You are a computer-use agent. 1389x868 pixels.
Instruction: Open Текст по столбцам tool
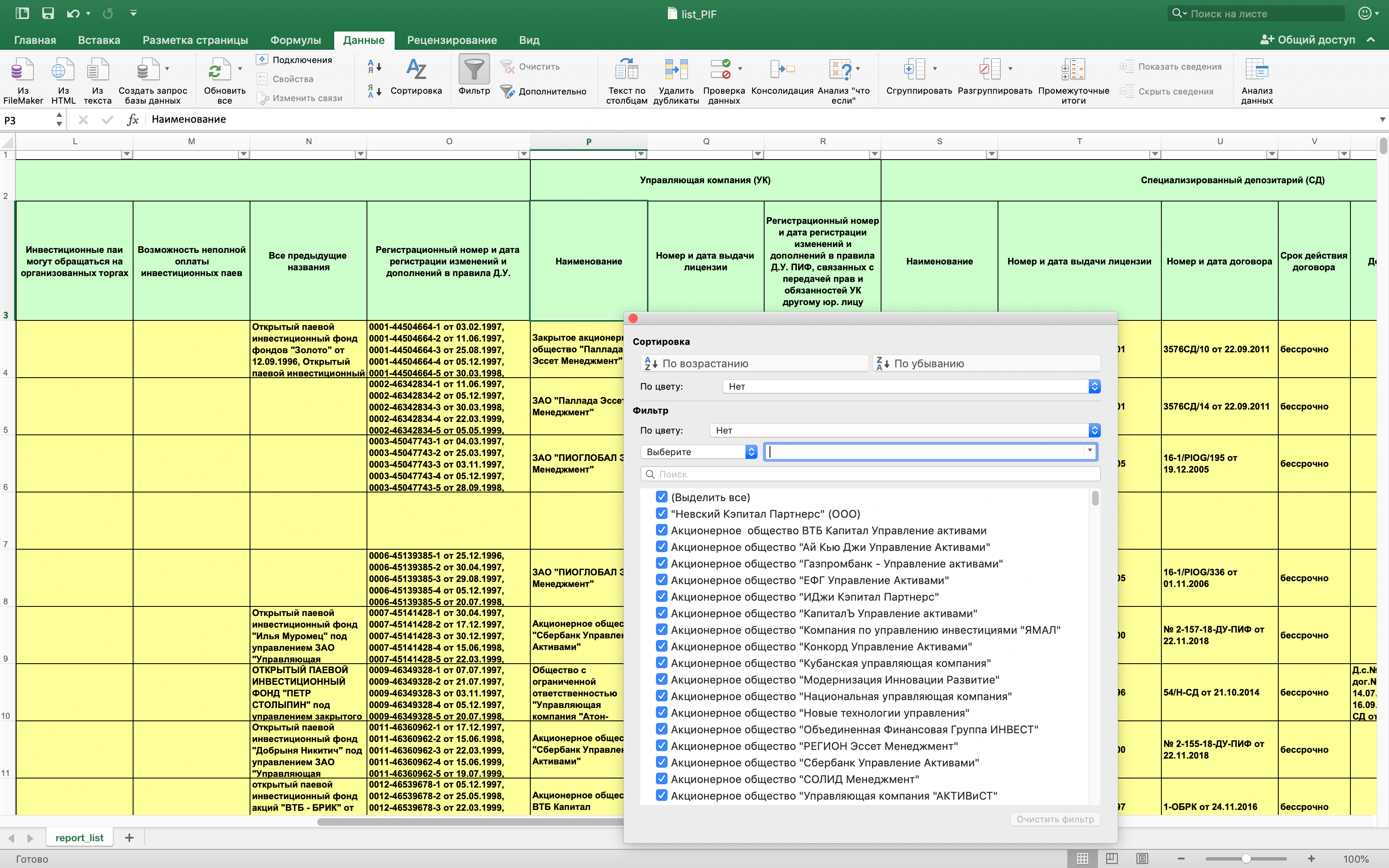tap(627, 80)
